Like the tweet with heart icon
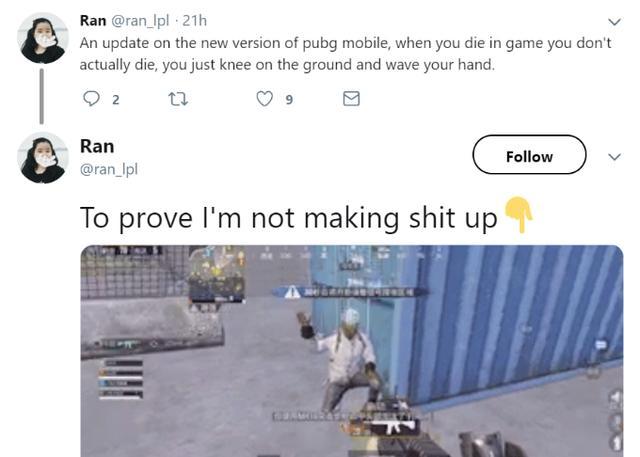The height and width of the screenshot is (457, 640). pos(264,99)
